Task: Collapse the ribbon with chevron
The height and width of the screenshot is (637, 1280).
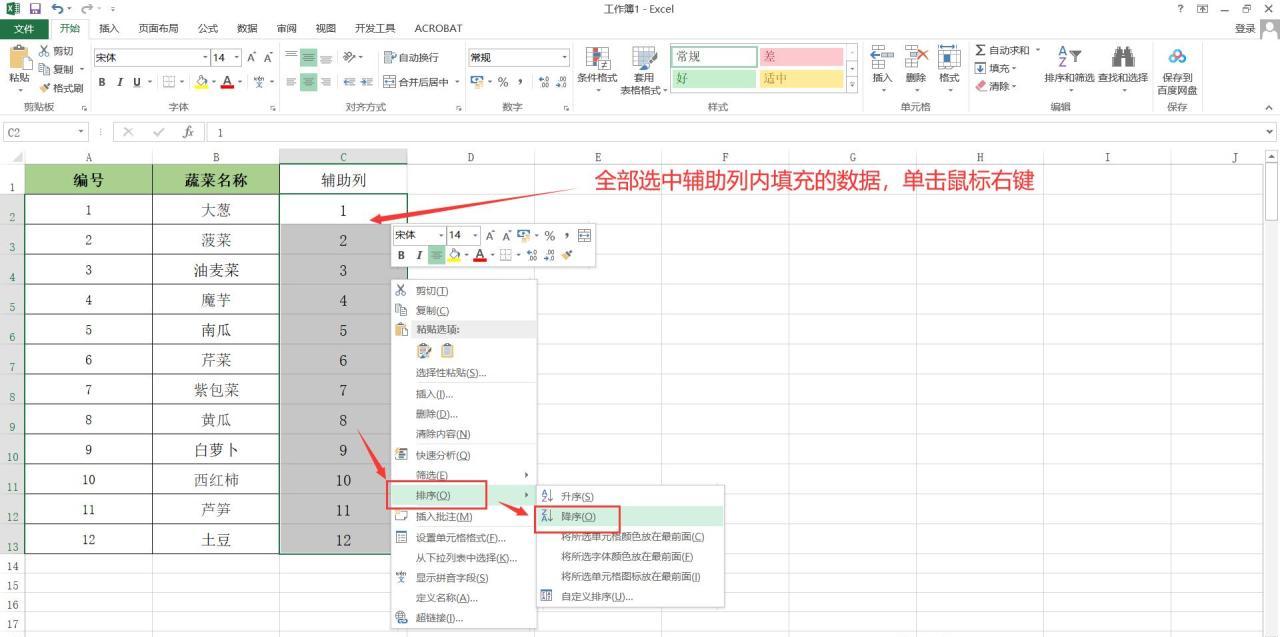Action: click(x=1270, y=108)
